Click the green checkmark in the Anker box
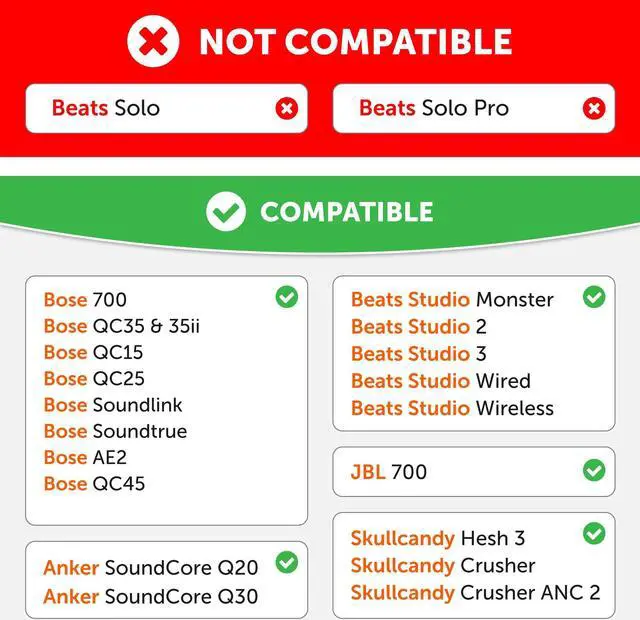 287,563
